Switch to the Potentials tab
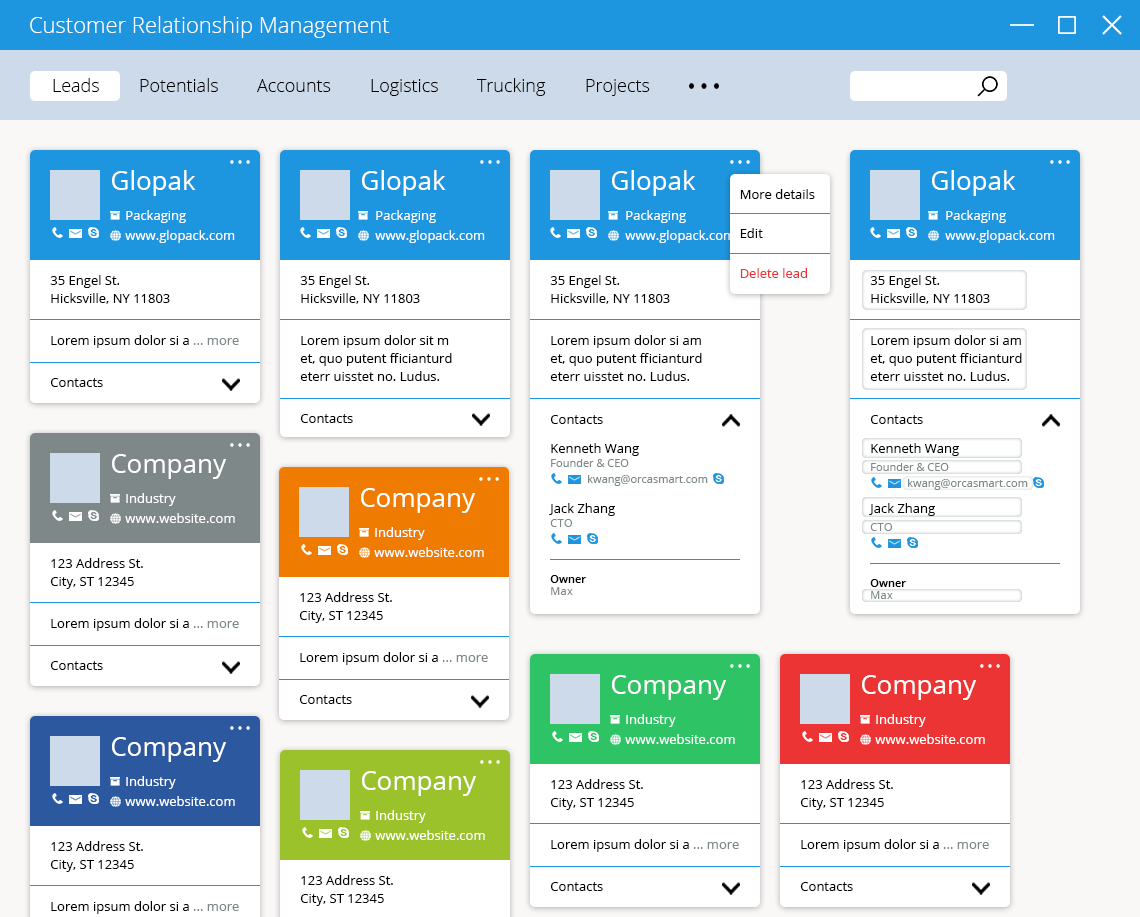Viewport: 1140px width, 917px height. (178, 86)
